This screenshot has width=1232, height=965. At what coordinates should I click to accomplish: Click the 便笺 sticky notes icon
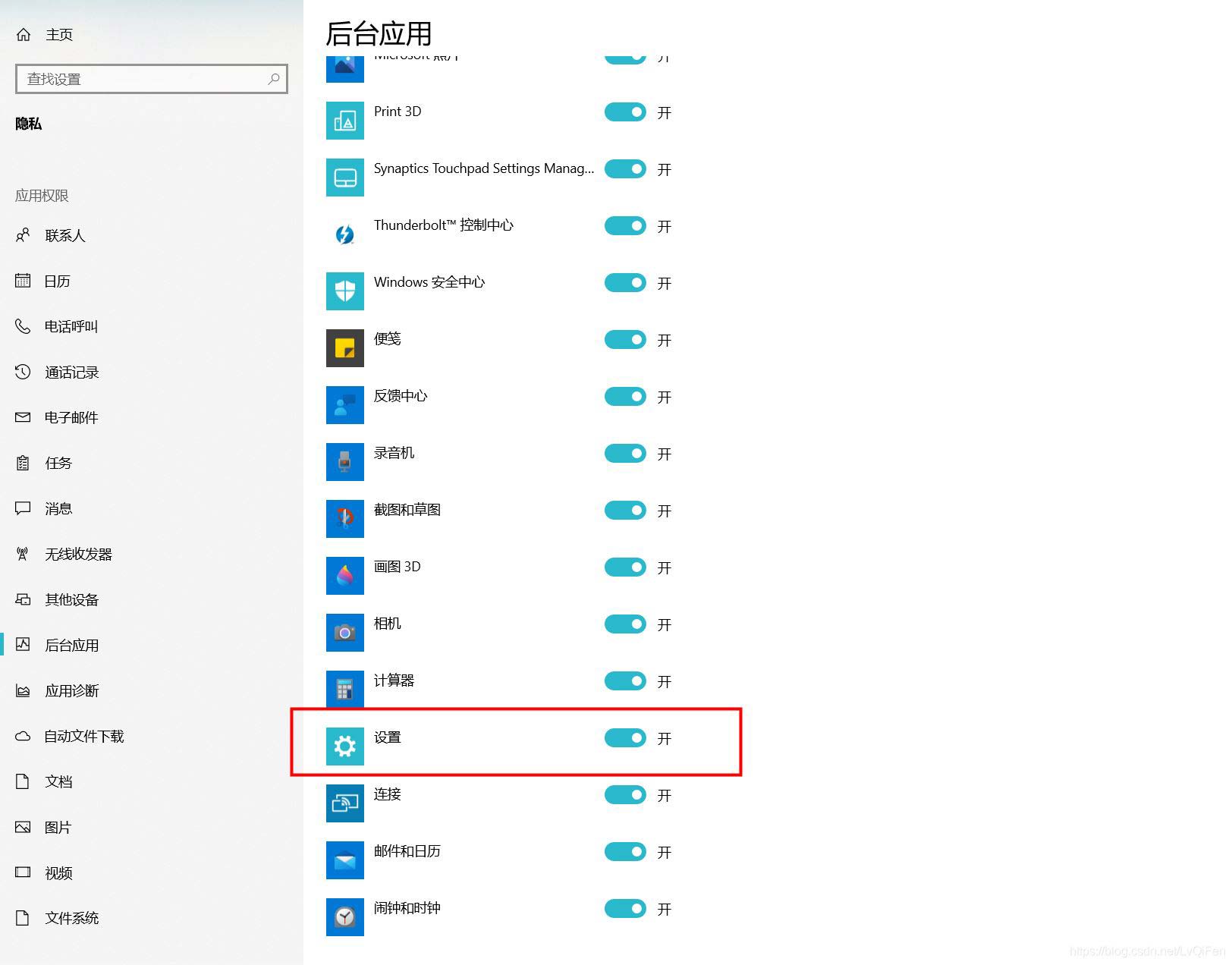(x=345, y=348)
